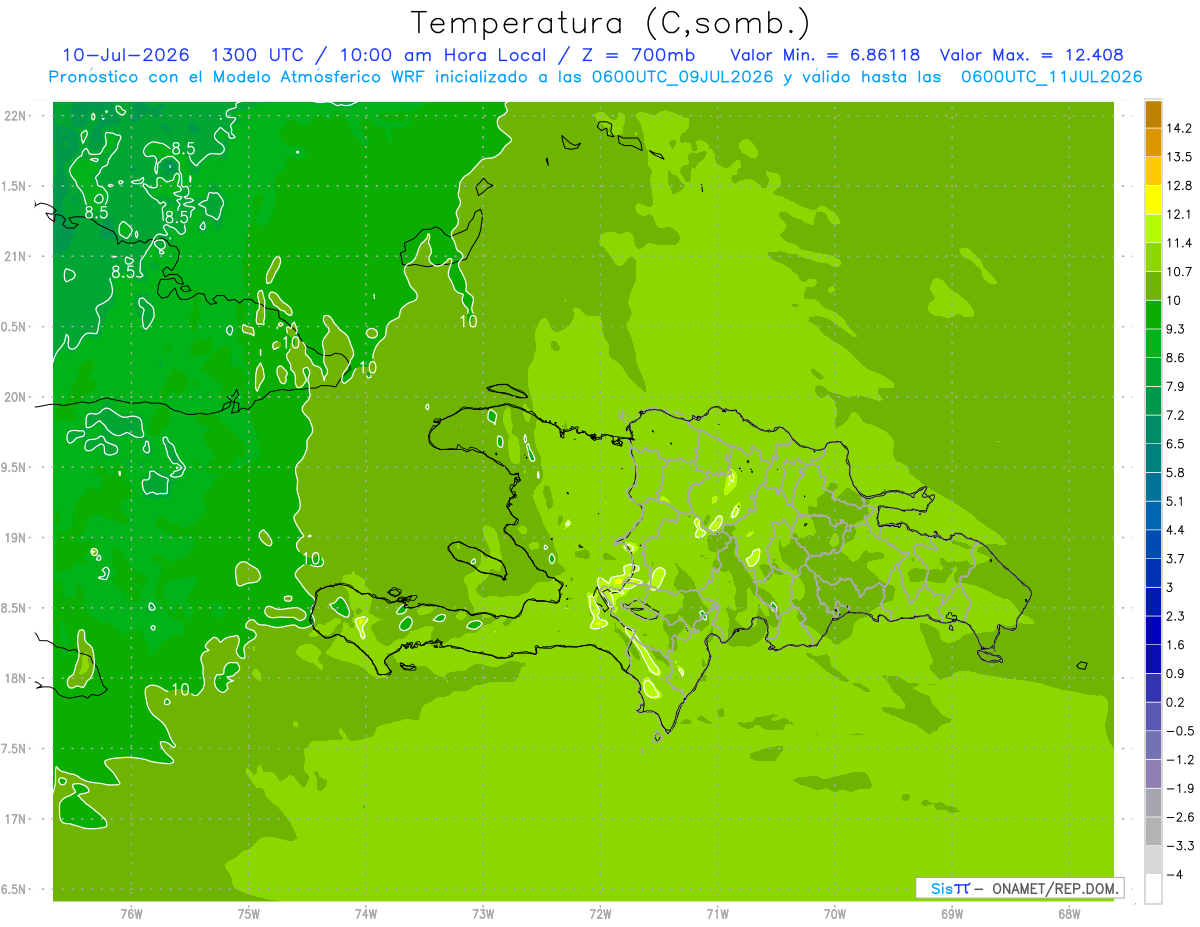Select the "10-Jul-2026" forecast date text

[x=126, y=55]
